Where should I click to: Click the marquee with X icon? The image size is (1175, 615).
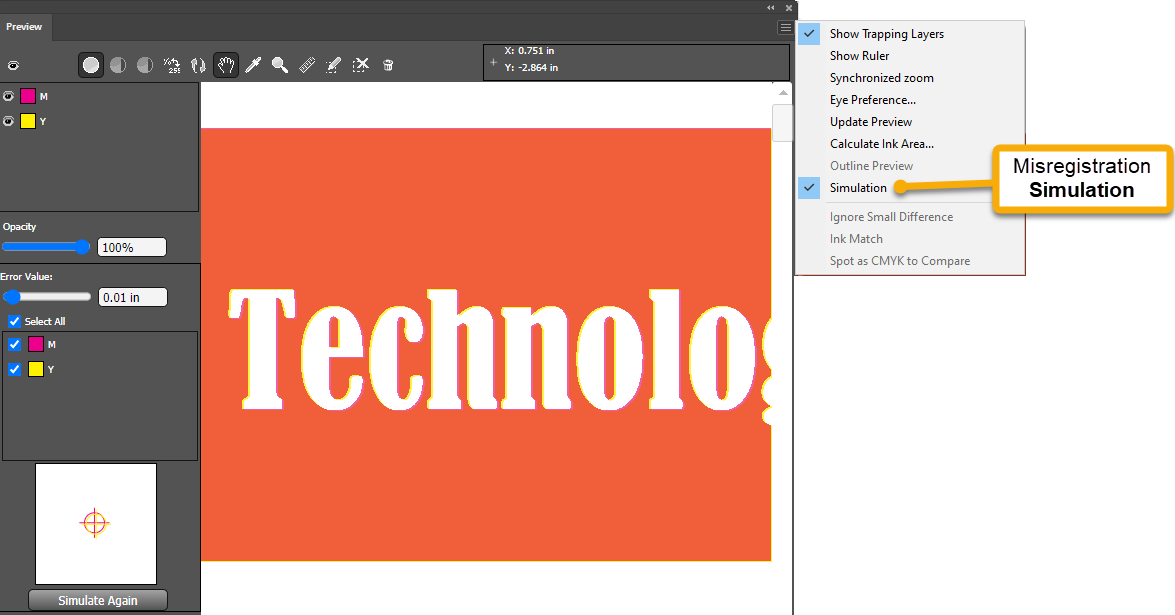coord(361,65)
